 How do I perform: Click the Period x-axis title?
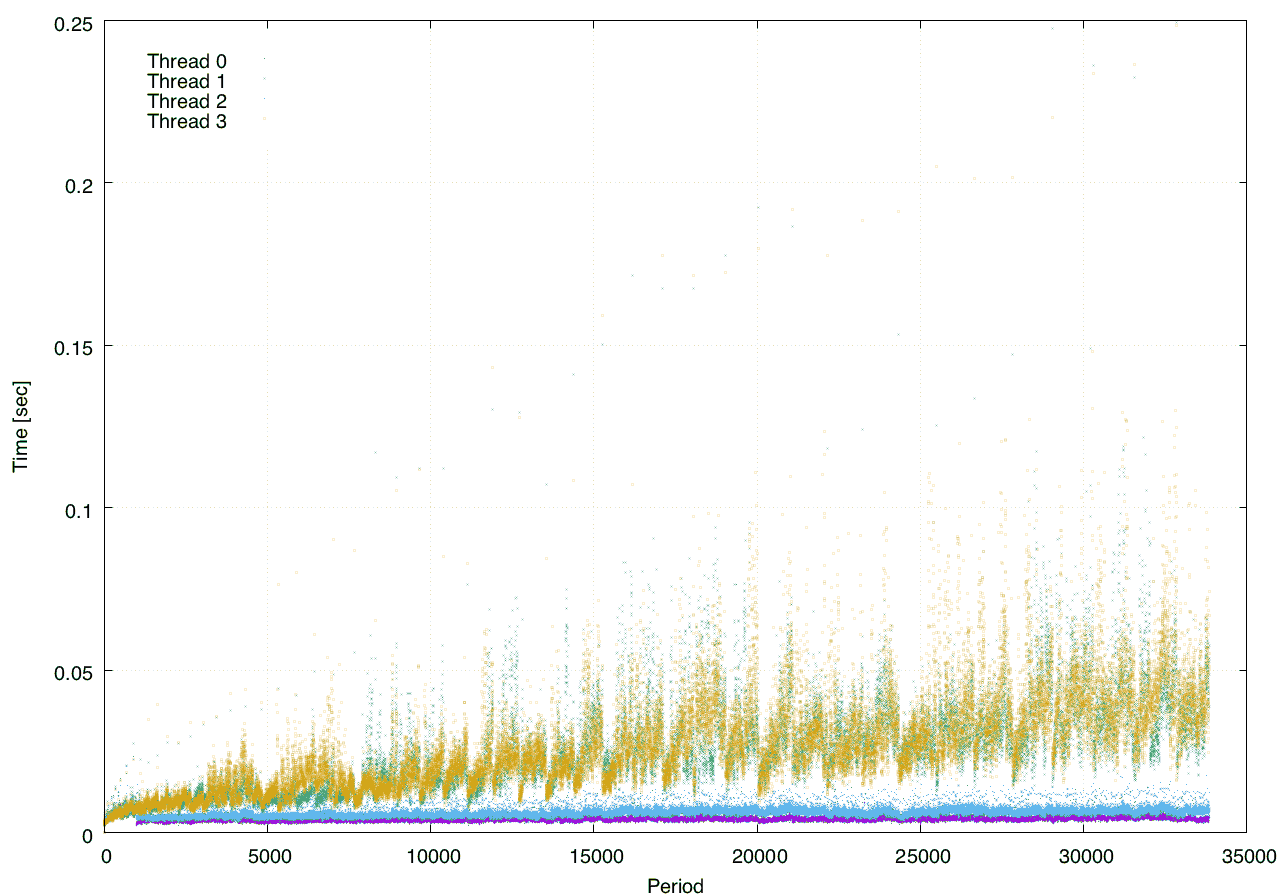point(675,885)
